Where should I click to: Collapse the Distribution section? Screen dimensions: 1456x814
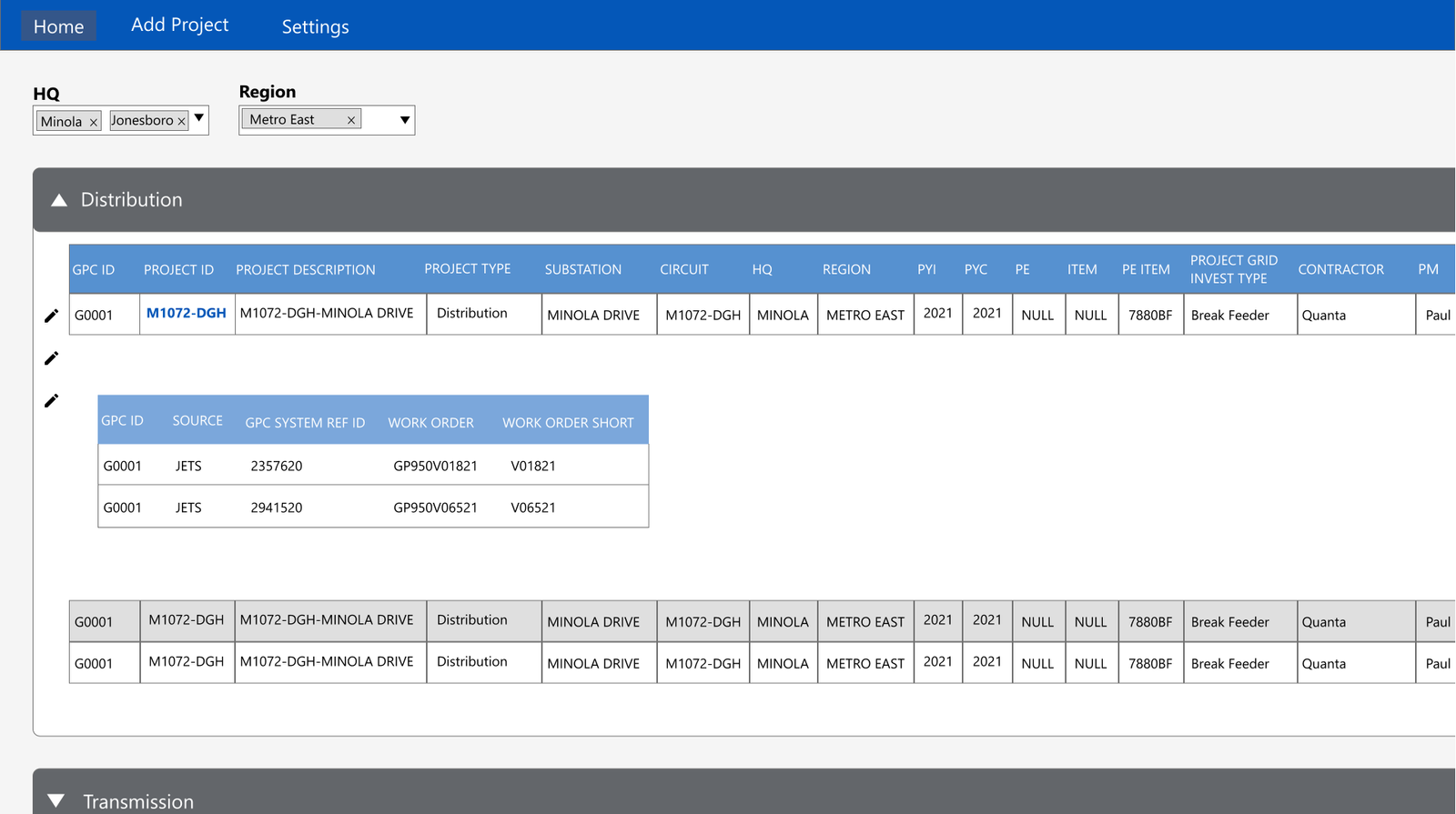[x=59, y=200]
